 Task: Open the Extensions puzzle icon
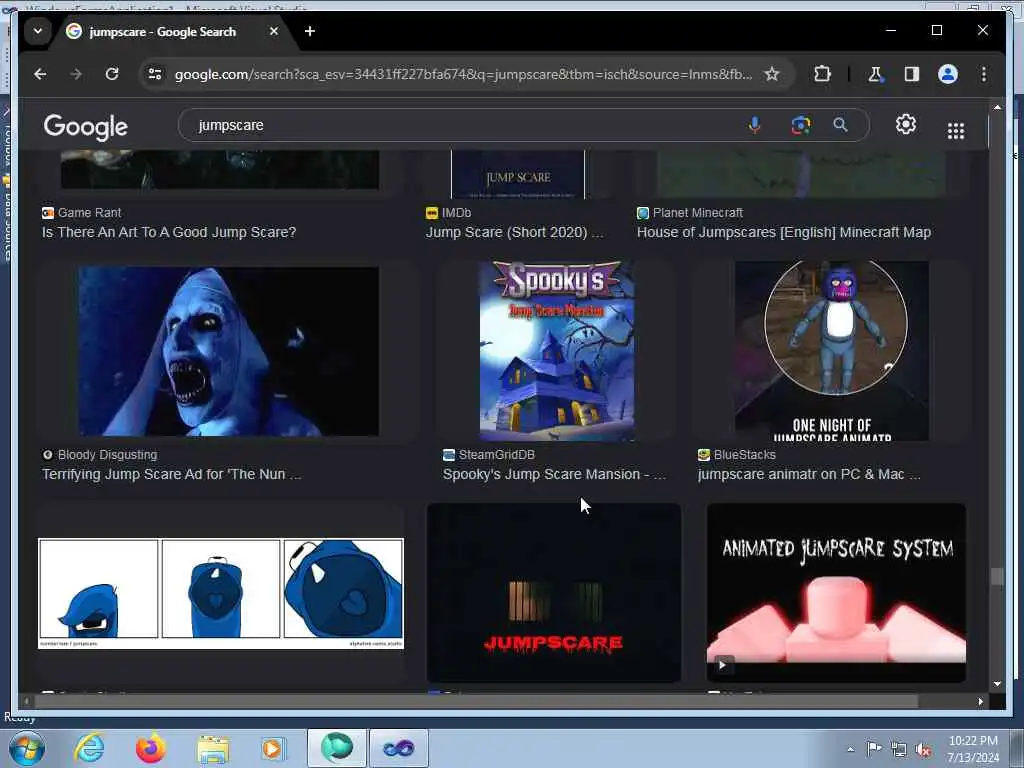click(822, 74)
